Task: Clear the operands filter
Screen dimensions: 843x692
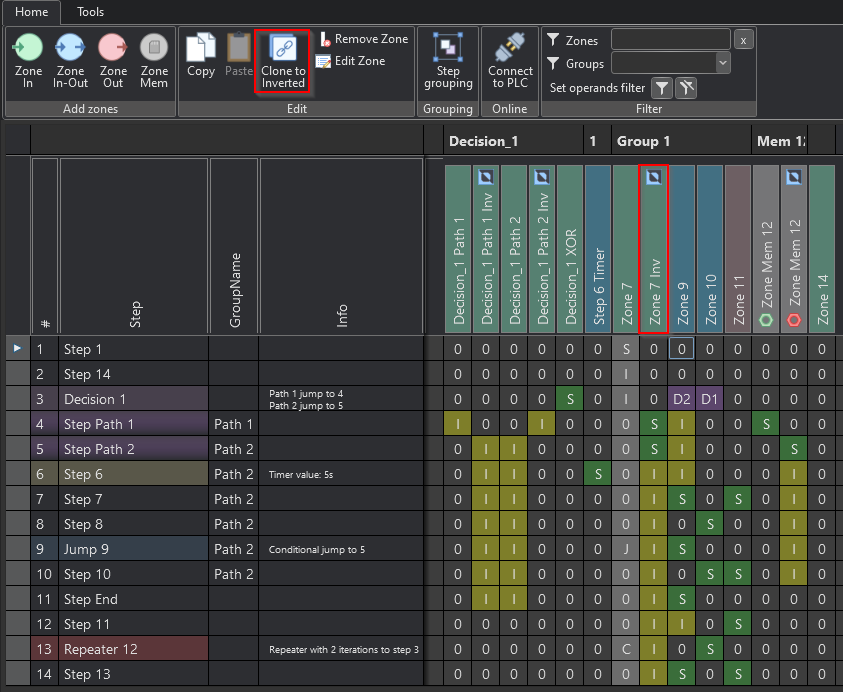Action: click(x=686, y=88)
